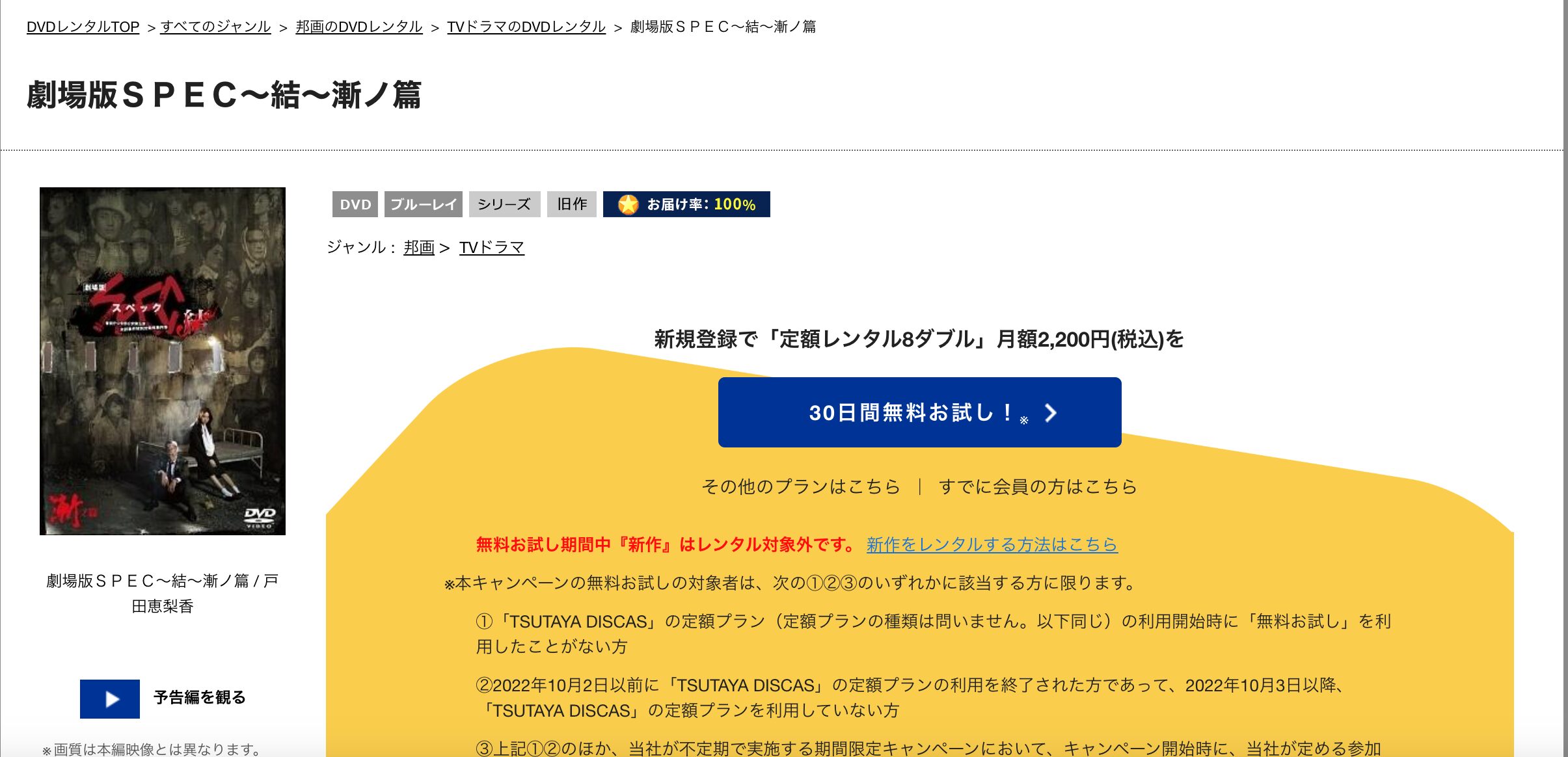Click the star delivery-rate badge

click(x=629, y=204)
